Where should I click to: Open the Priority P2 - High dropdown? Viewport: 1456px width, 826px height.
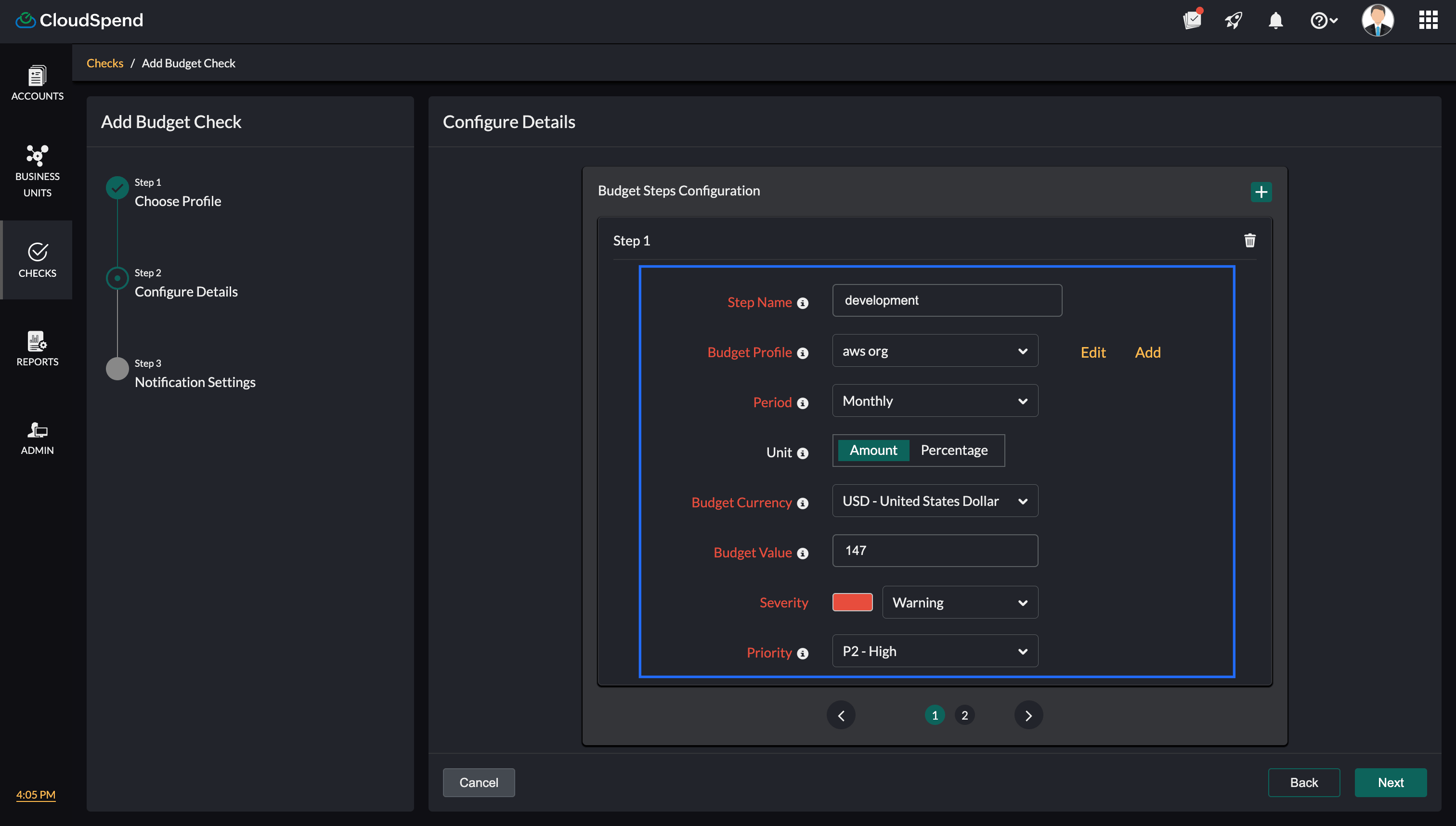pos(935,651)
